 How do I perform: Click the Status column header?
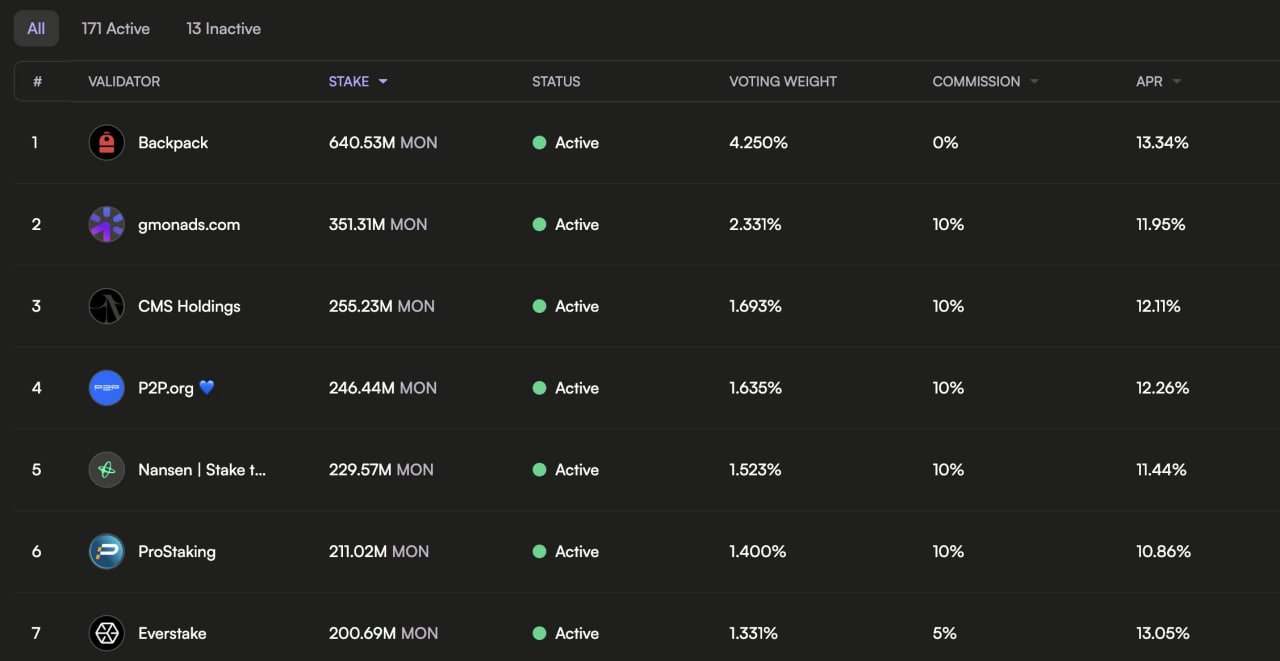pos(556,82)
